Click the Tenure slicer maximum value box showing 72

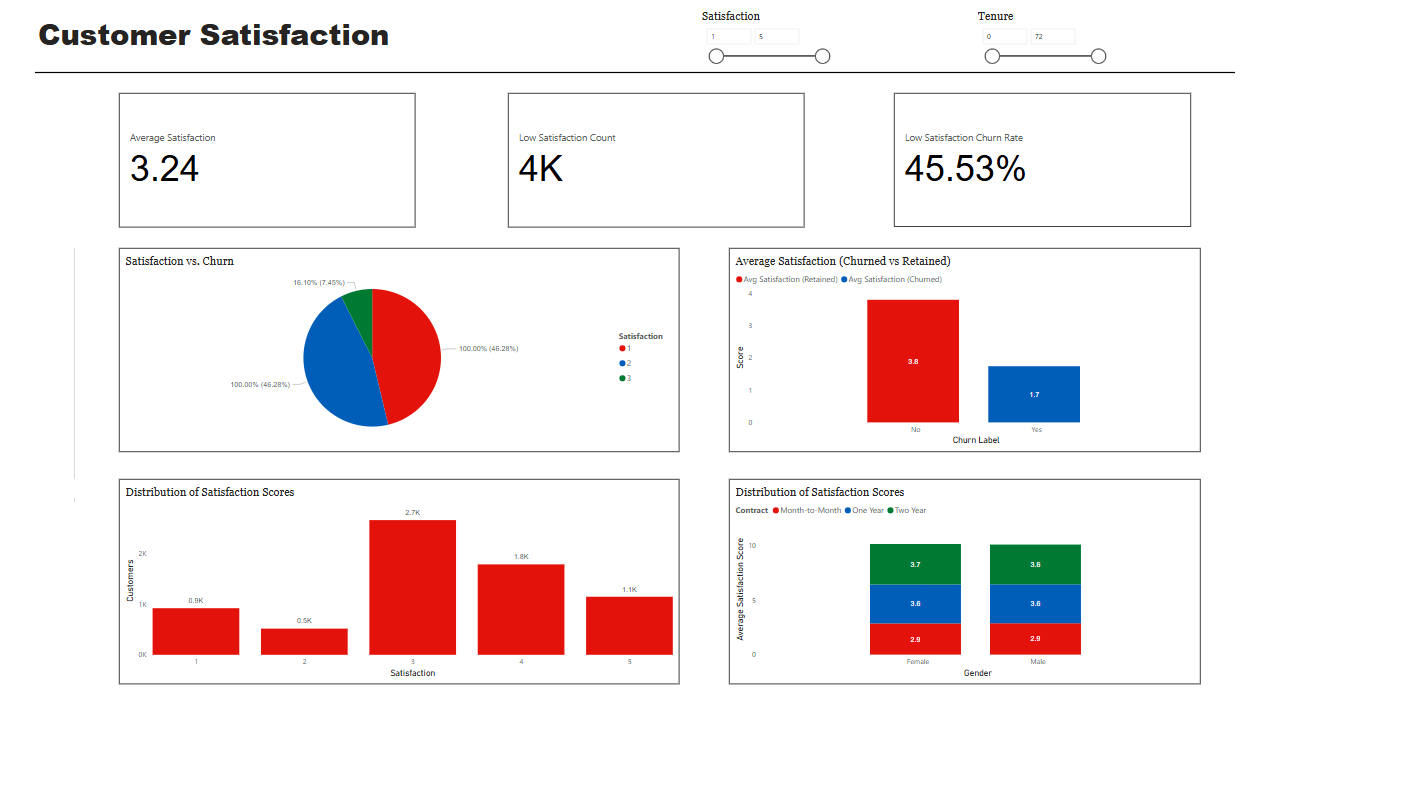pyautogui.click(x=1053, y=36)
